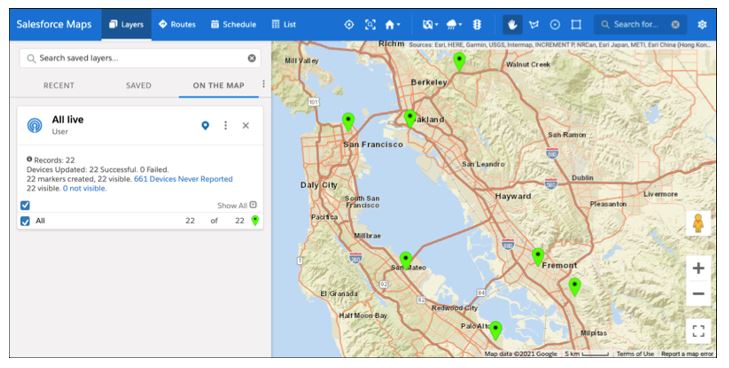
Task: Open the Schedule tab
Action: point(233,25)
